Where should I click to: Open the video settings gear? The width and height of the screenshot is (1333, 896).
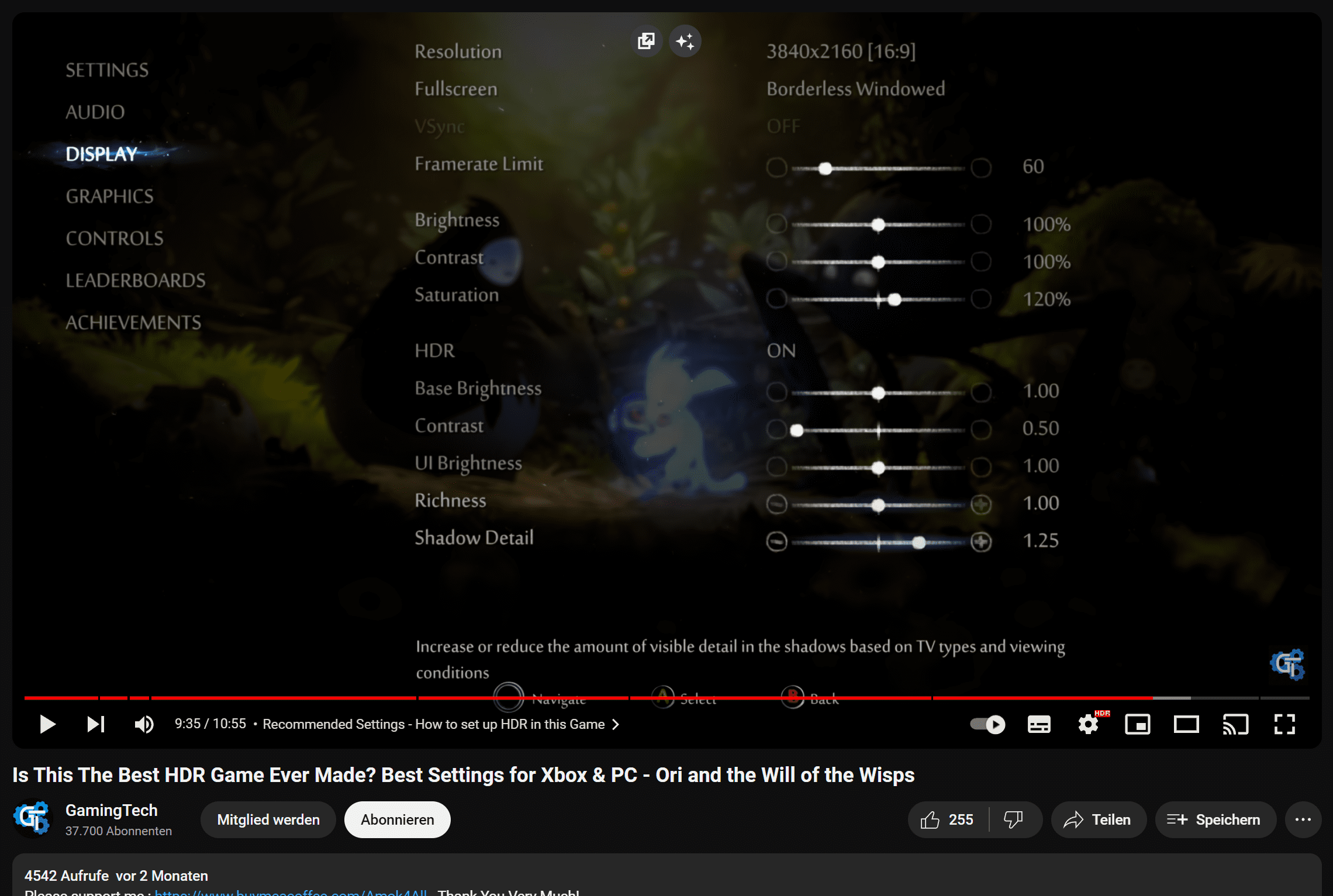click(1089, 724)
